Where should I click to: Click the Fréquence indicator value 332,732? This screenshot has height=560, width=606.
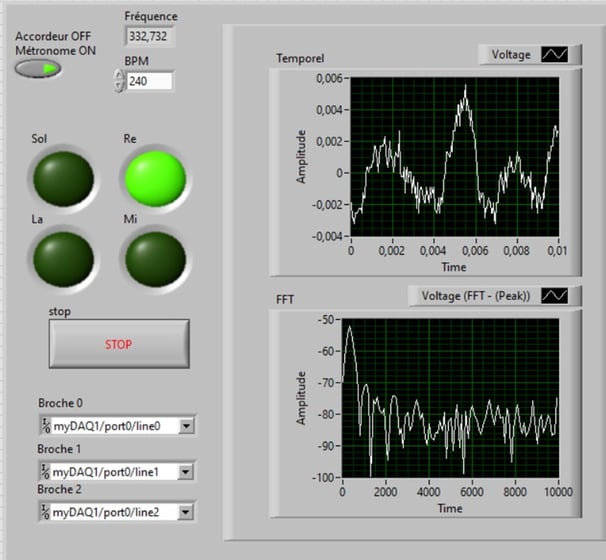click(x=149, y=36)
